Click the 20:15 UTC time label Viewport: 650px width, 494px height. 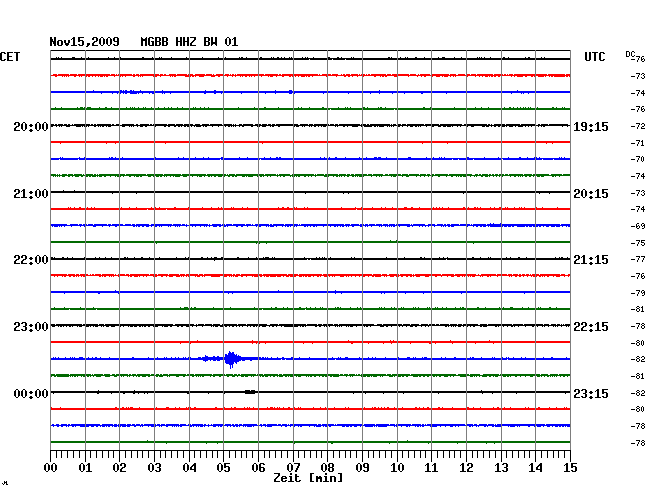coord(591,194)
